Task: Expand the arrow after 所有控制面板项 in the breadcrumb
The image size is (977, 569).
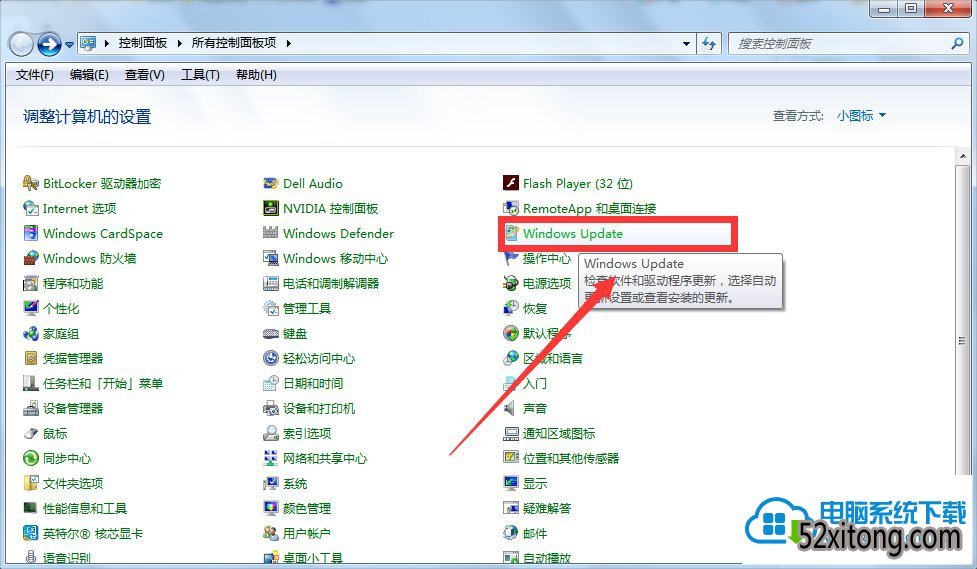Action: [x=288, y=43]
